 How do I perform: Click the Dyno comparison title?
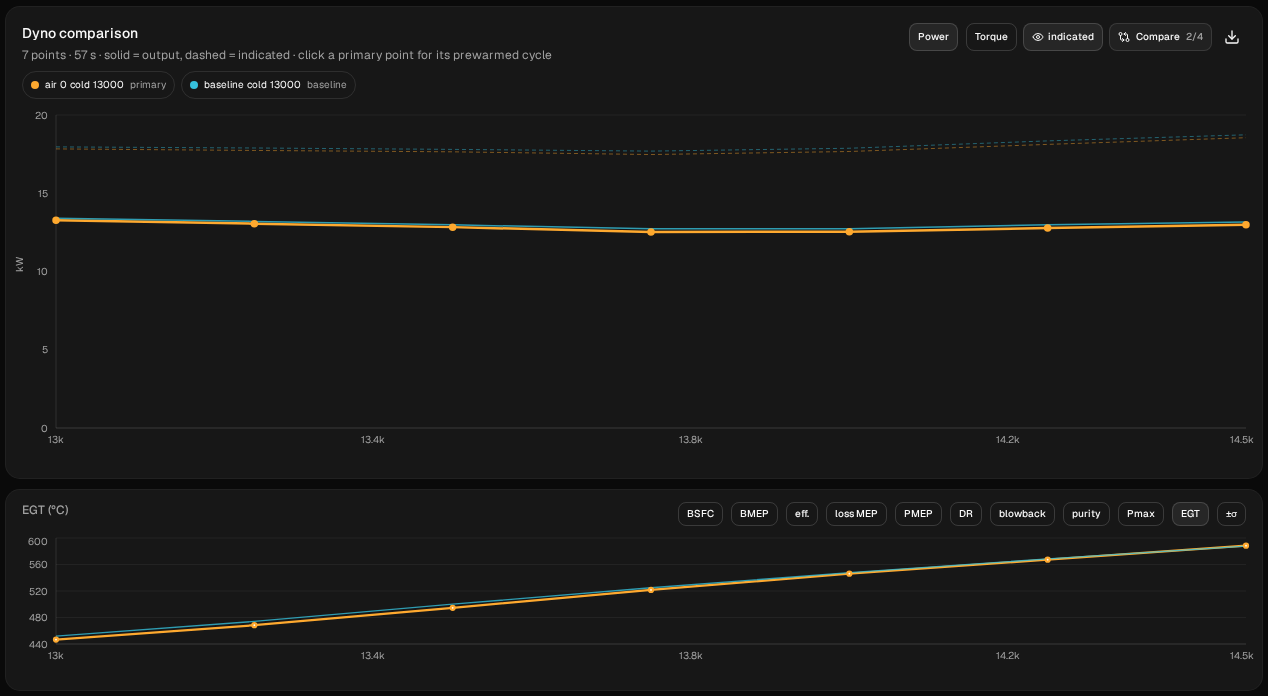pos(80,33)
